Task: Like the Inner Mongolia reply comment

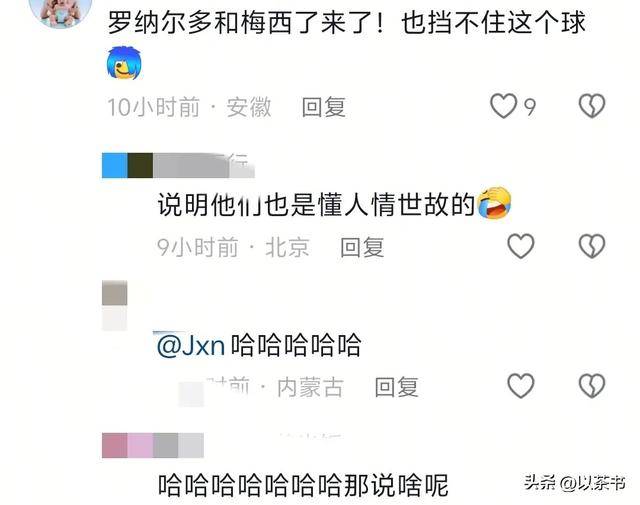Action: pyautogui.click(x=520, y=386)
